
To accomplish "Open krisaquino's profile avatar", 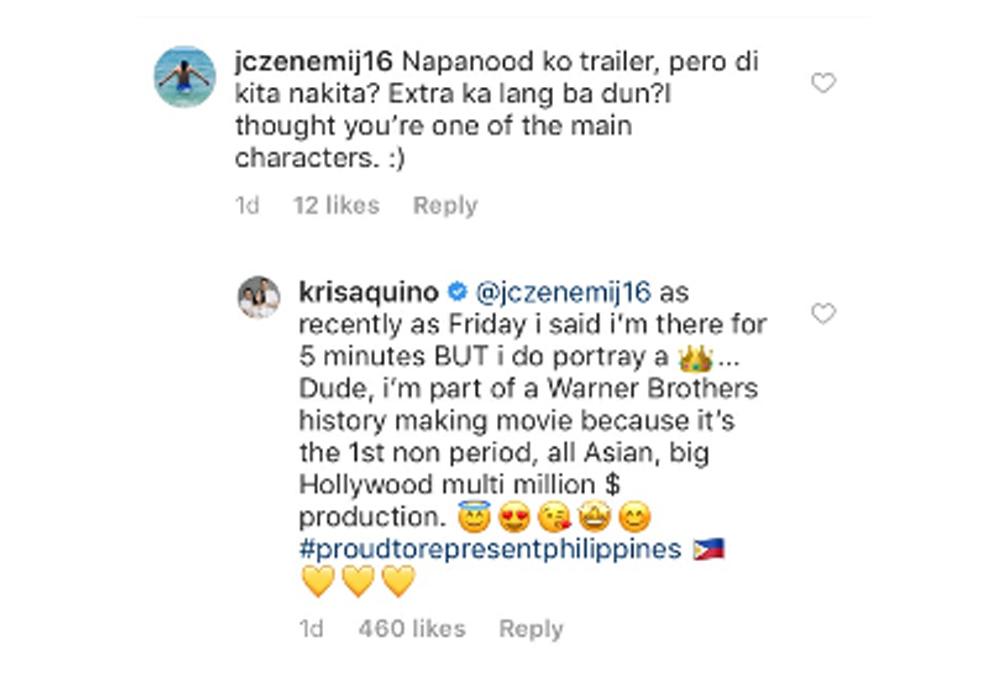I will pos(259,297).
